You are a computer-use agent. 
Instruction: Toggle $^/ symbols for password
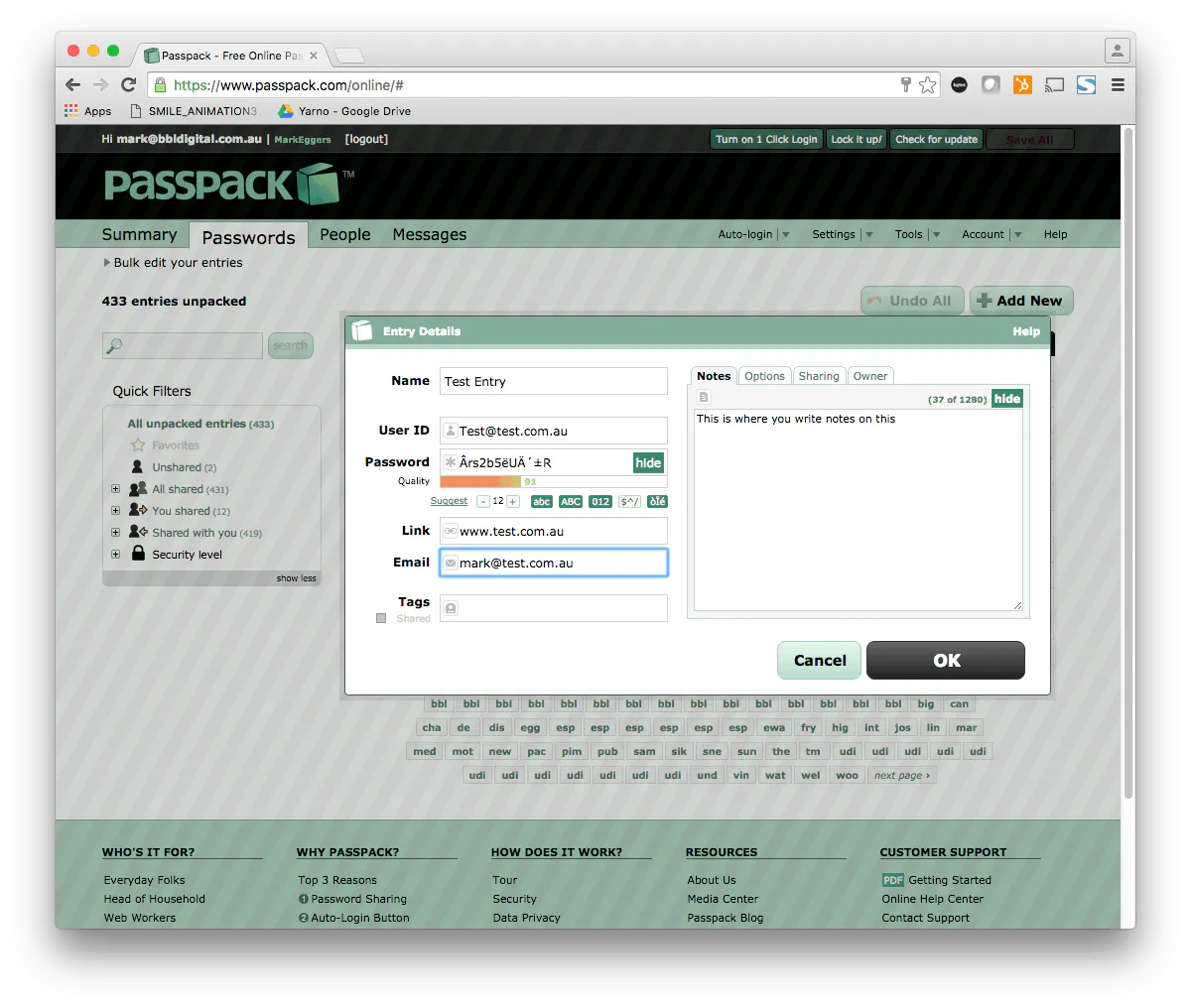pyautogui.click(x=629, y=501)
